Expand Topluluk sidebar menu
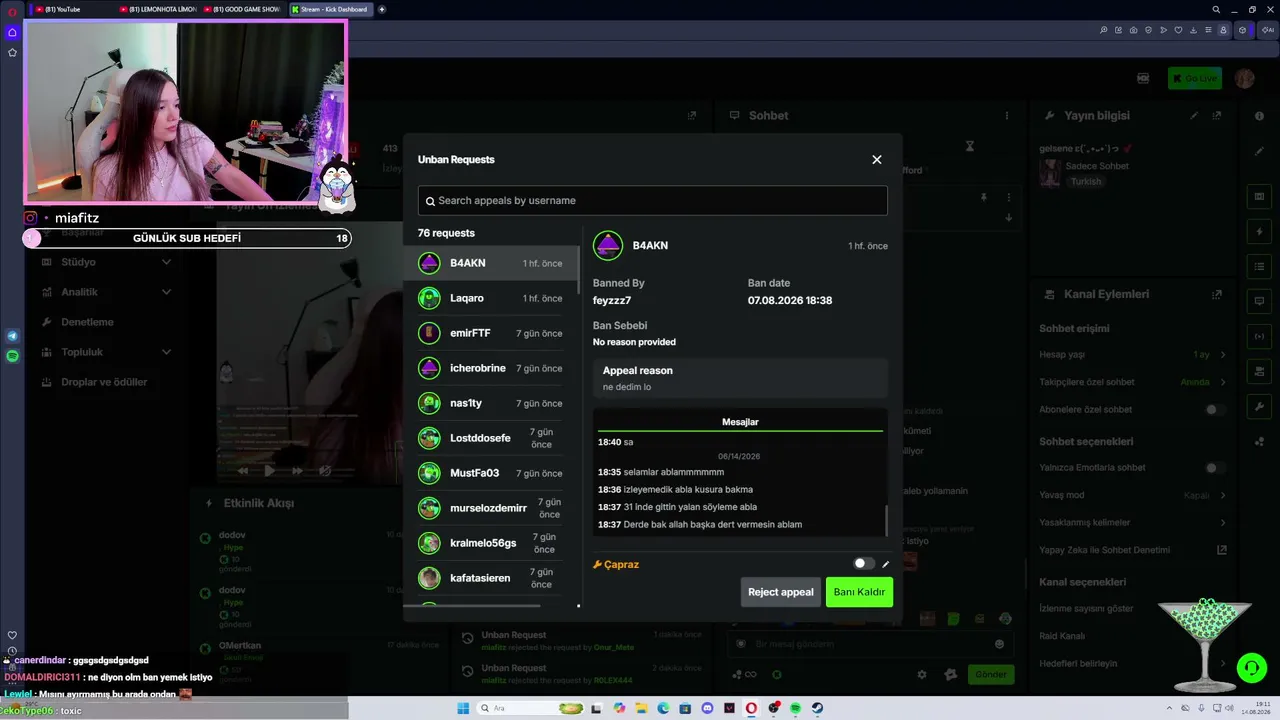The height and width of the screenshot is (720, 1280). click(x=106, y=352)
